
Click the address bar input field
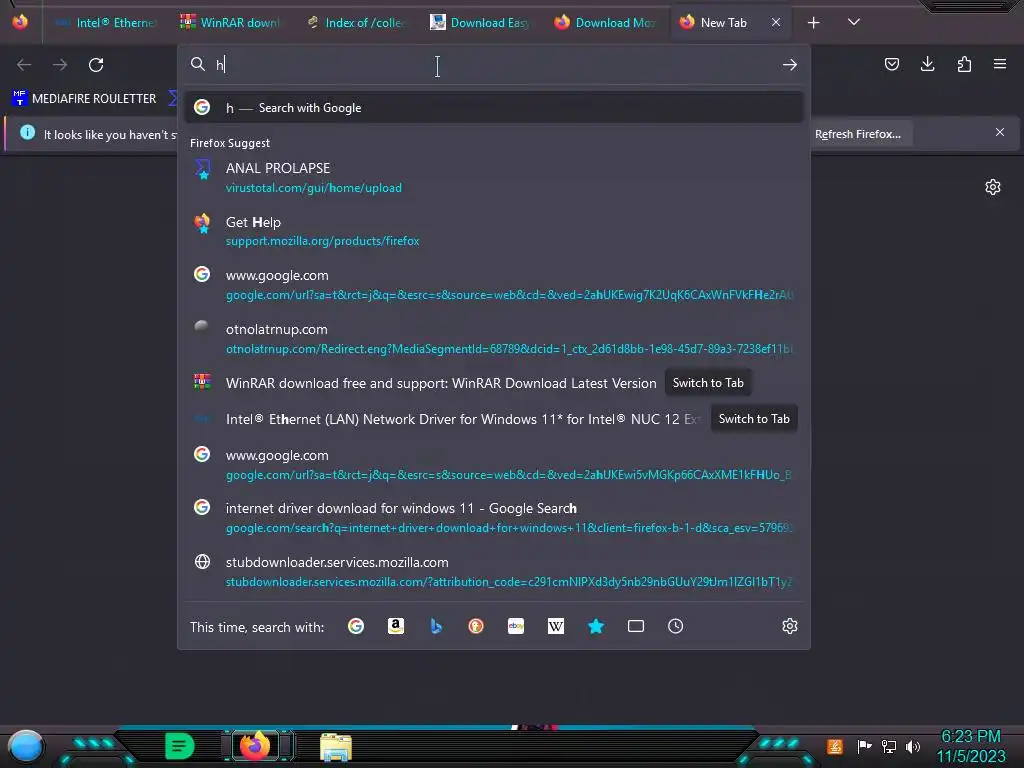(493, 65)
